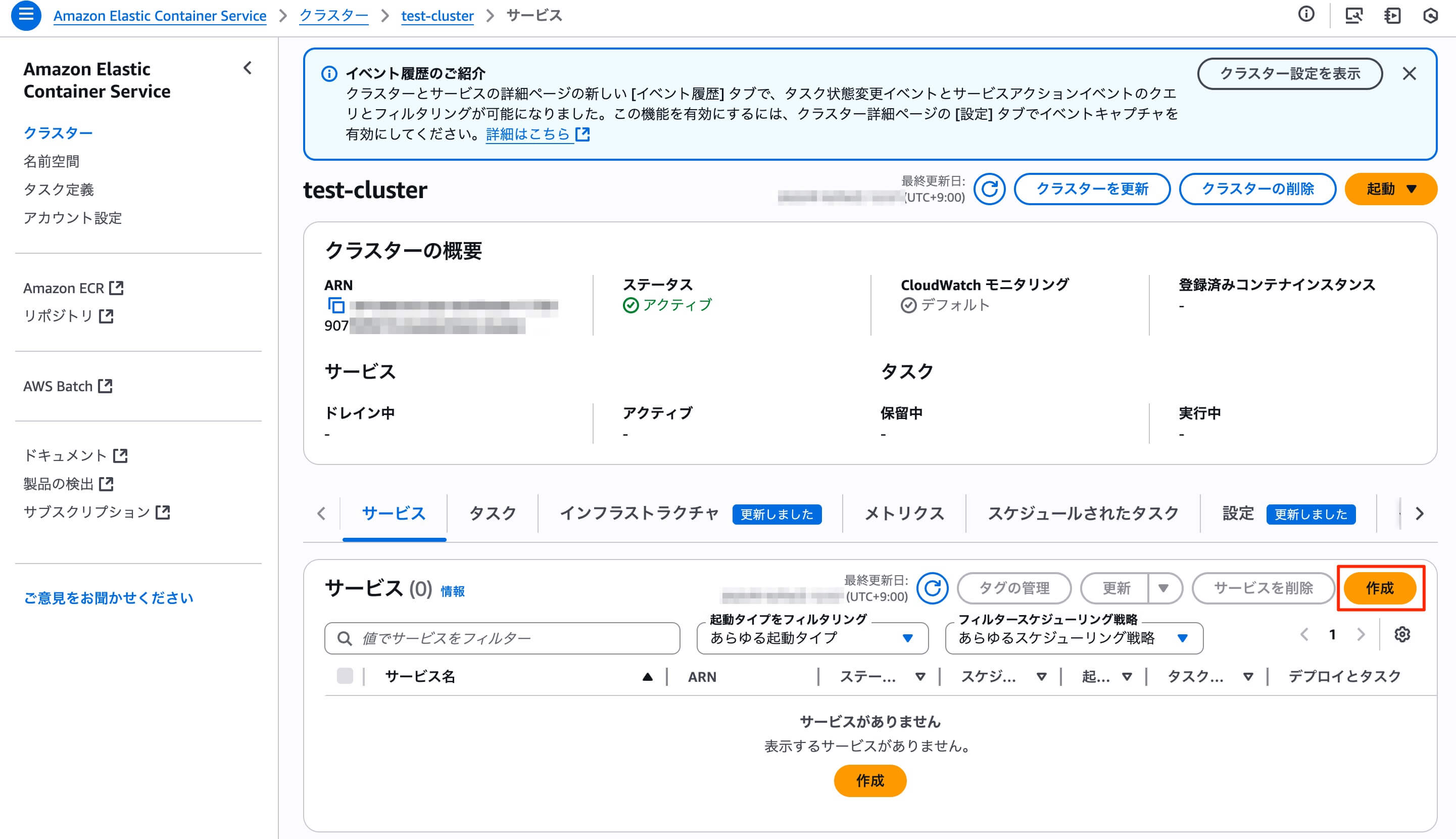Click the tutorials notebook icon in the top bar

tap(1393, 16)
